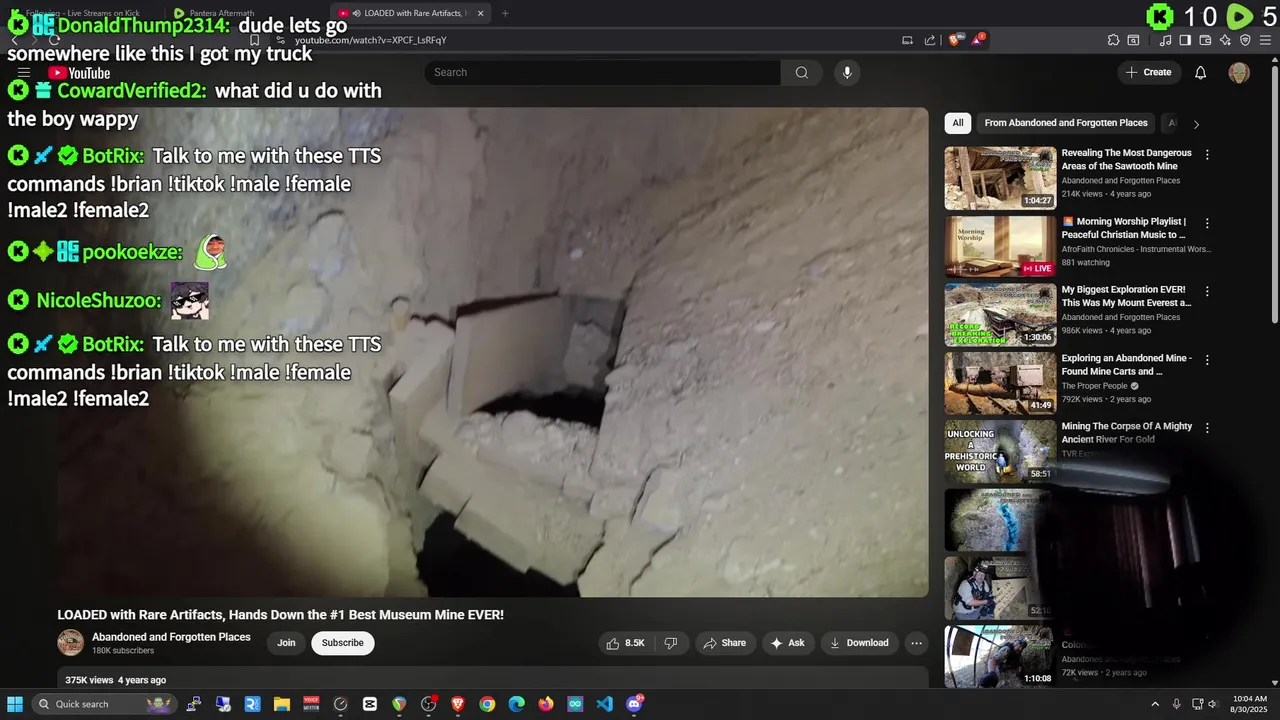Open Leo AI sparkle icon
The height and width of the screenshot is (720, 1280).
pyautogui.click(x=1225, y=40)
